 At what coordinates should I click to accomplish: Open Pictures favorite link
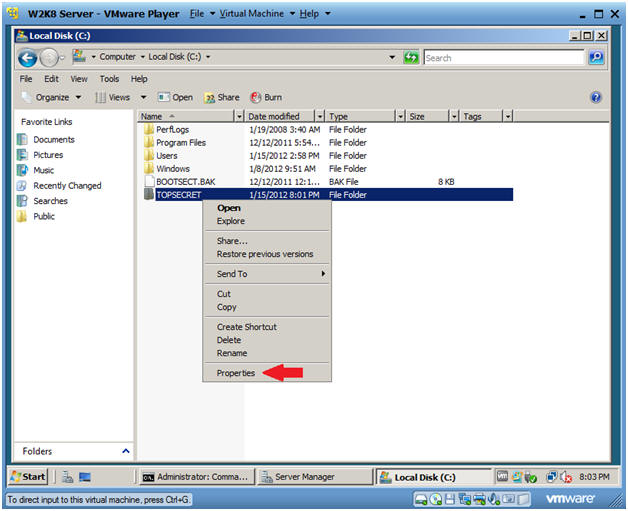coord(40,155)
